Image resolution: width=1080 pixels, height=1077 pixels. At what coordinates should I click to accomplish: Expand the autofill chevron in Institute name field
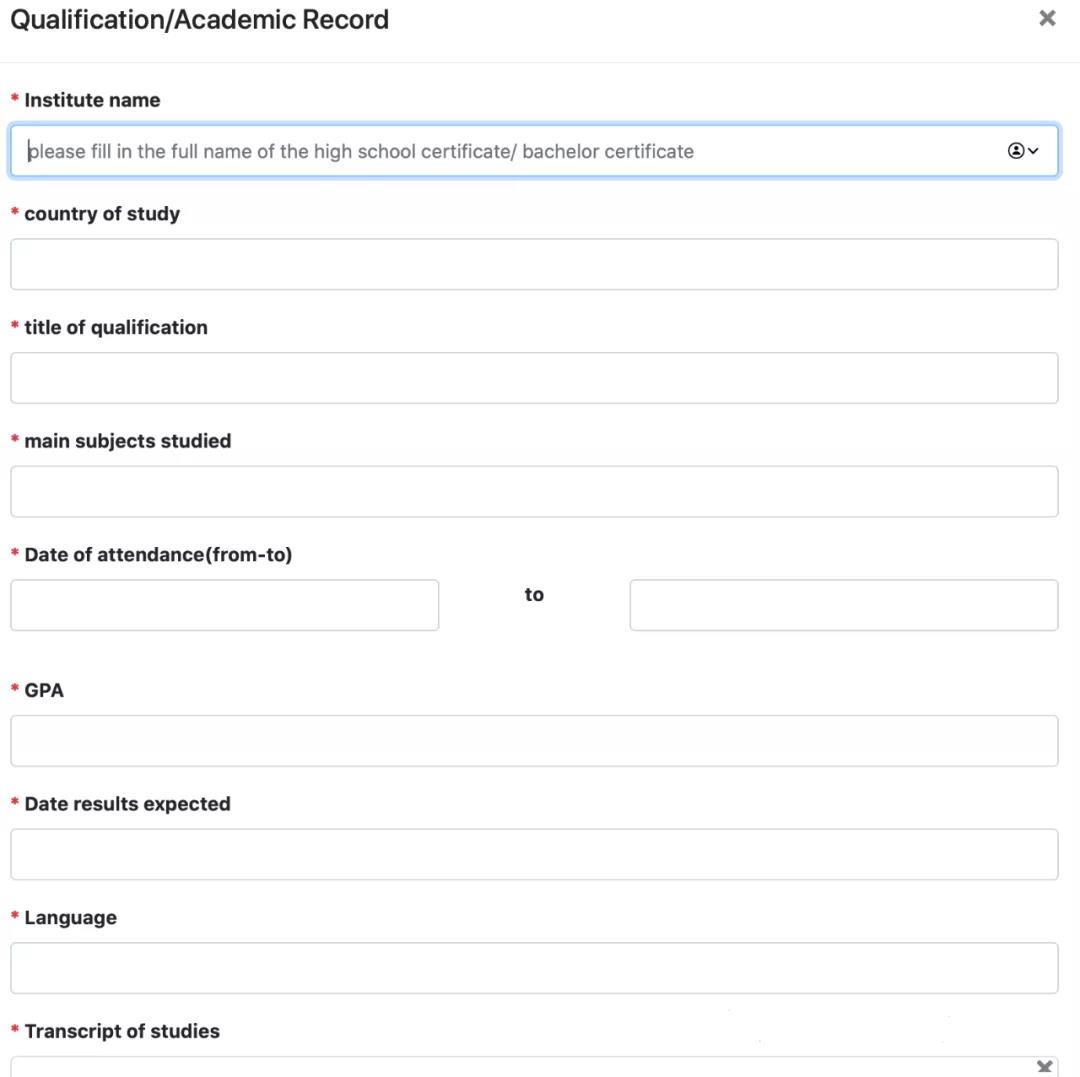pyautogui.click(x=1033, y=151)
